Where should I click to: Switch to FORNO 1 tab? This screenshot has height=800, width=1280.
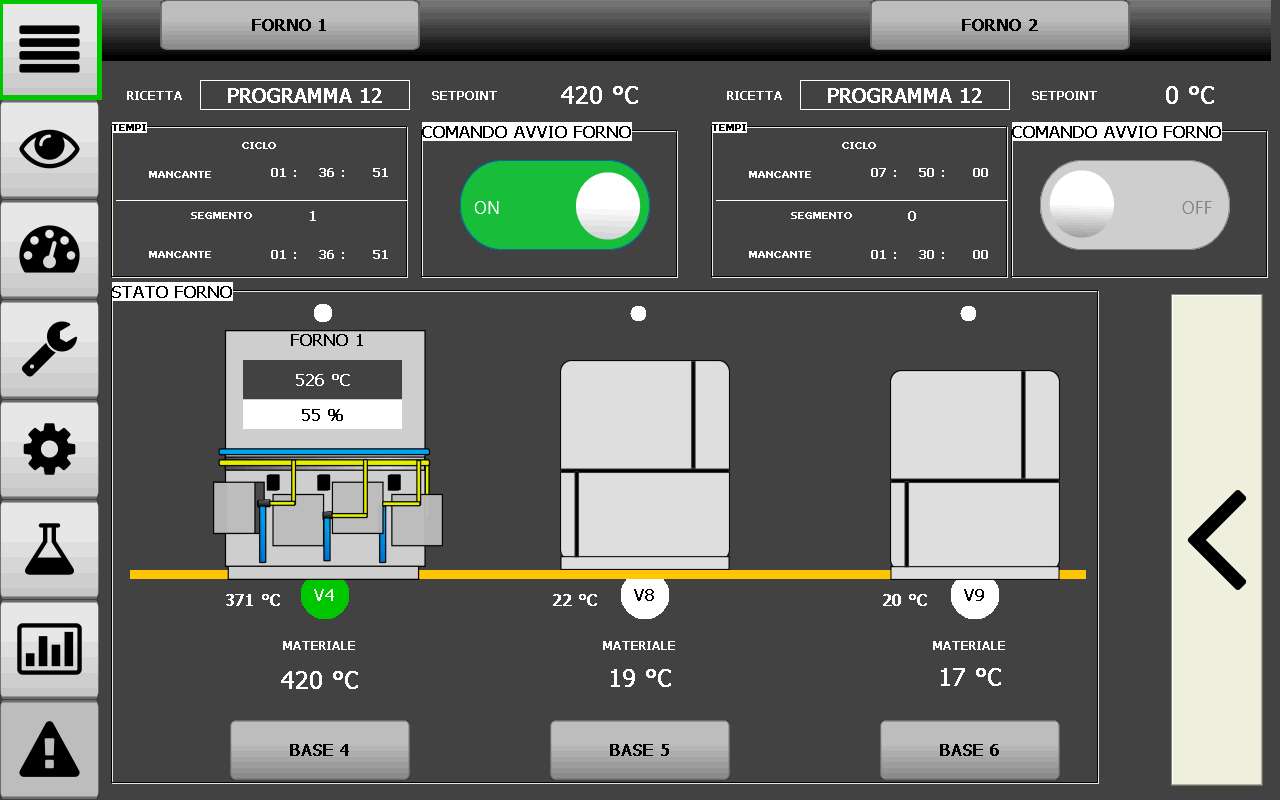tap(289, 25)
